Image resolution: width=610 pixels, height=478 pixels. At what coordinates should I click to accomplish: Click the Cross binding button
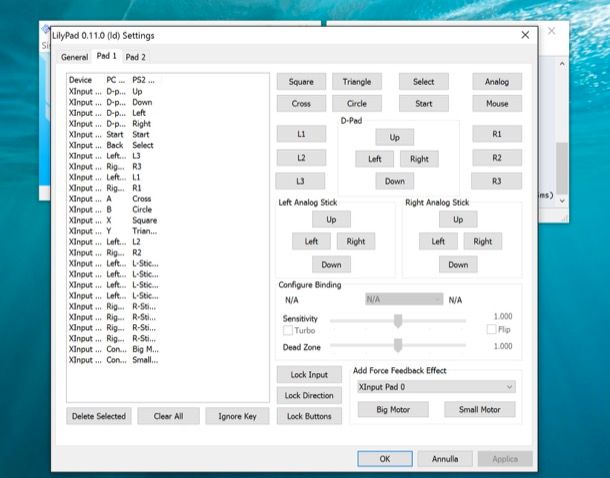(301, 103)
